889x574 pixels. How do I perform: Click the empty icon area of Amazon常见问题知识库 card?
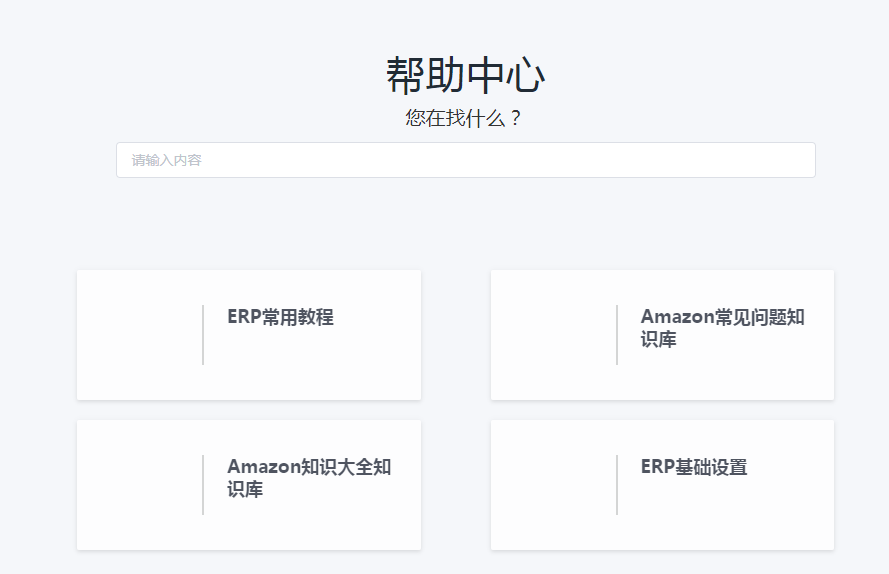coord(554,335)
